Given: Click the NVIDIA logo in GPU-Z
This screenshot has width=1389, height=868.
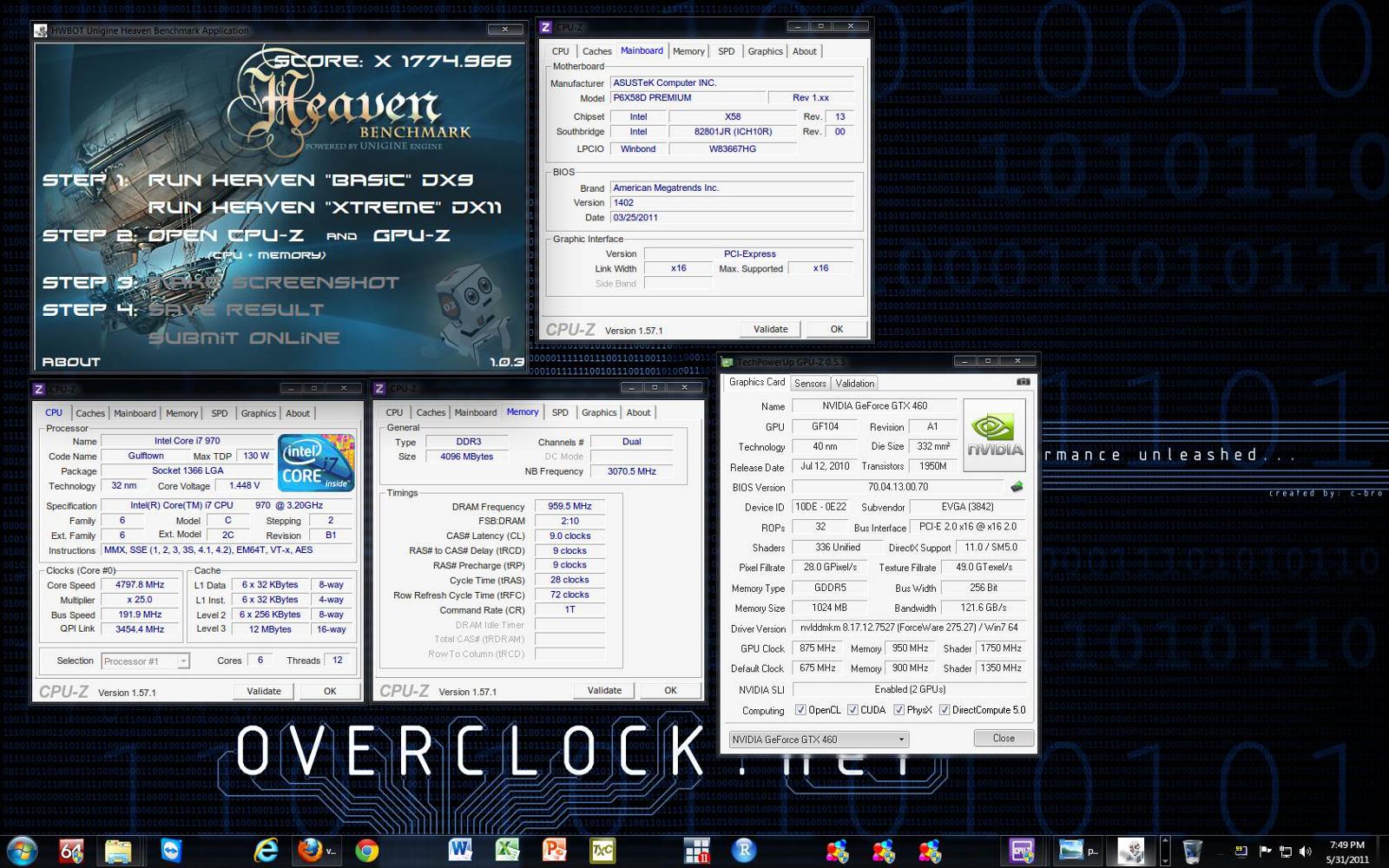Looking at the screenshot, I should (x=995, y=434).
